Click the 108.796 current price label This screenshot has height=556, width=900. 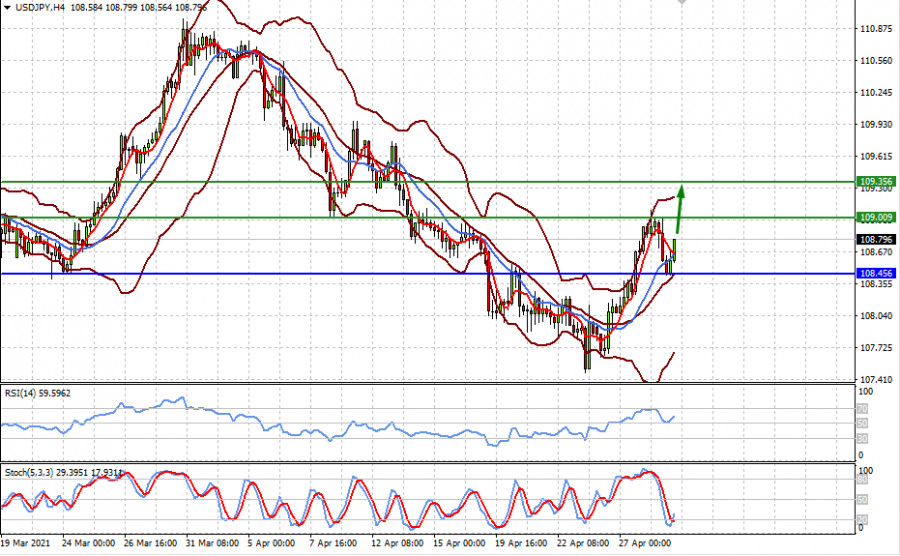[876, 240]
